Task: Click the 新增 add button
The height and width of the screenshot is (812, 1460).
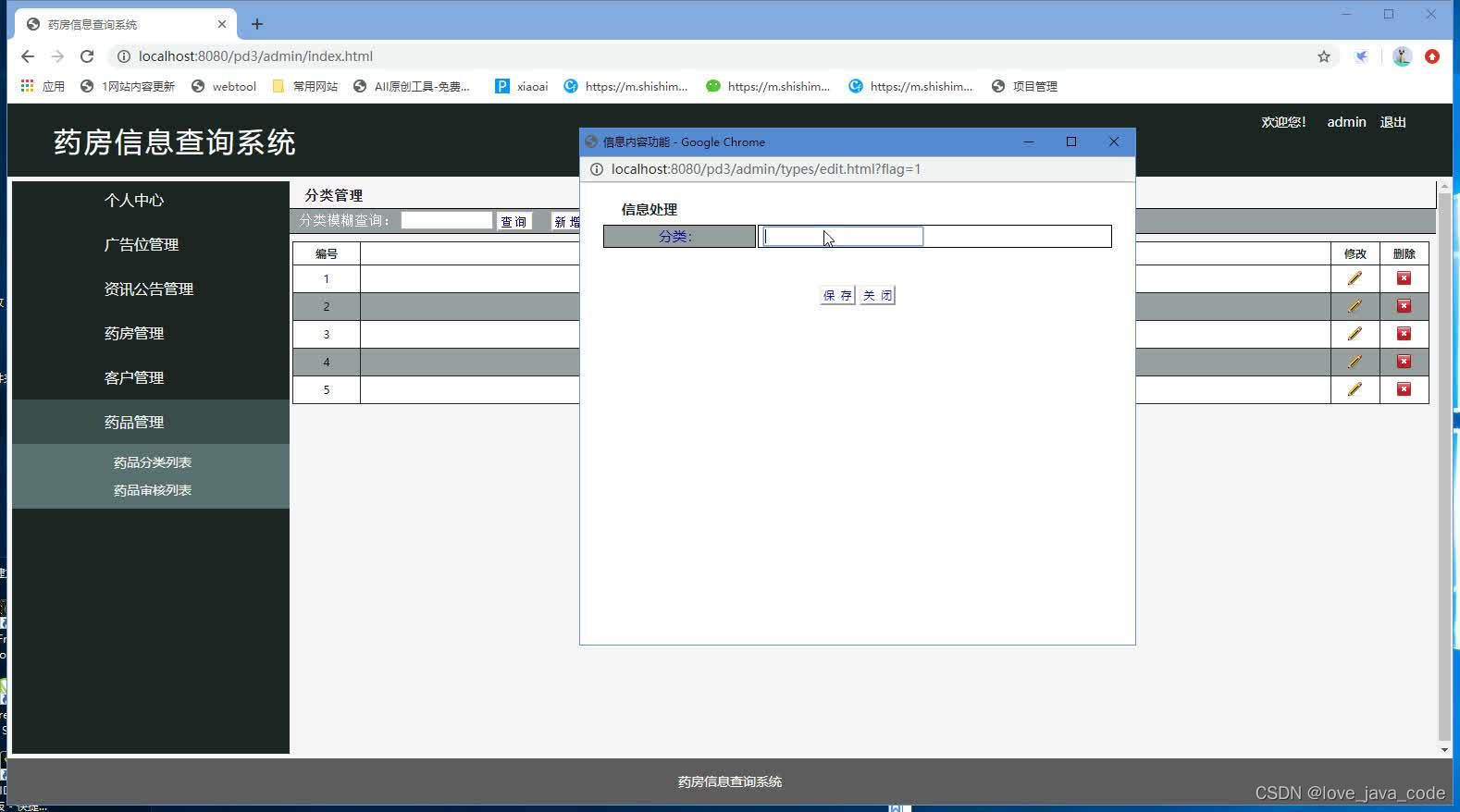Action: coord(566,221)
